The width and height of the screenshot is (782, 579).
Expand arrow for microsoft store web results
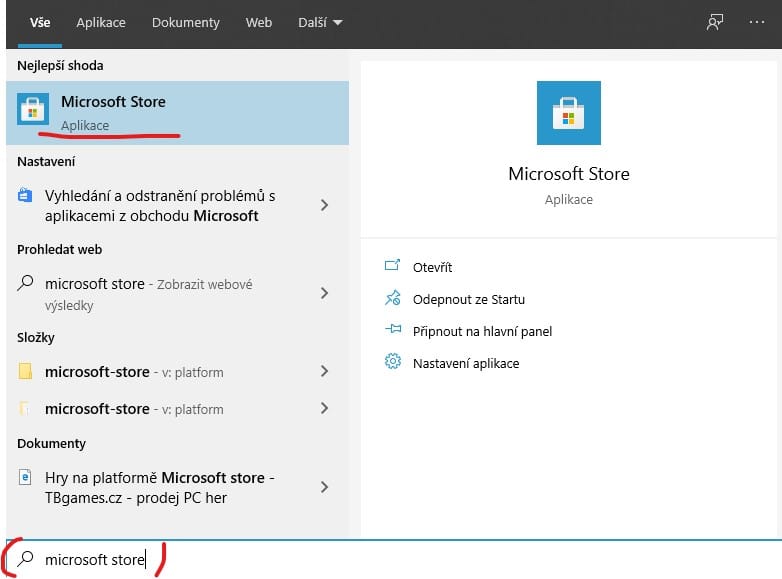[324, 293]
